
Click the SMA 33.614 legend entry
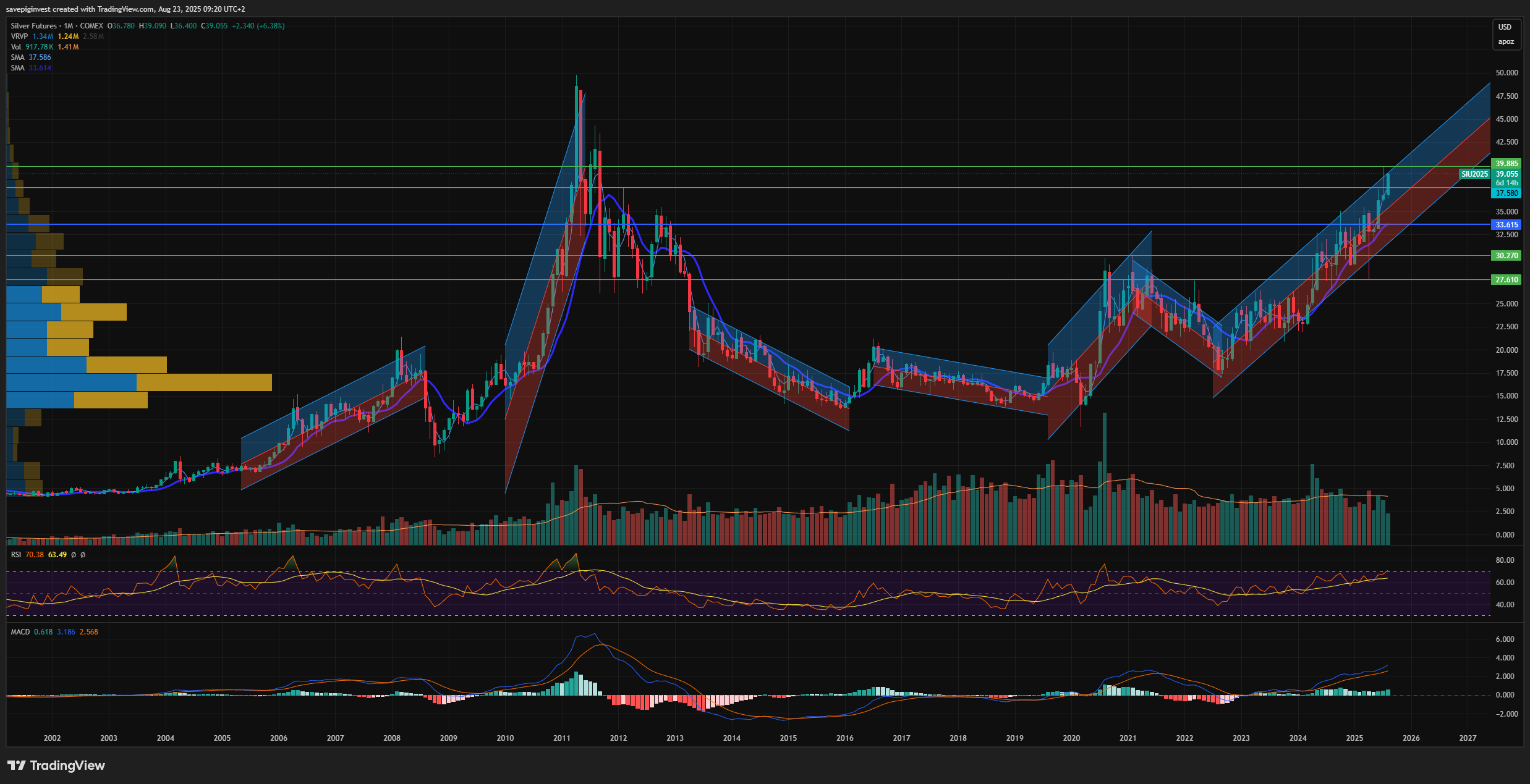coord(30,68)
